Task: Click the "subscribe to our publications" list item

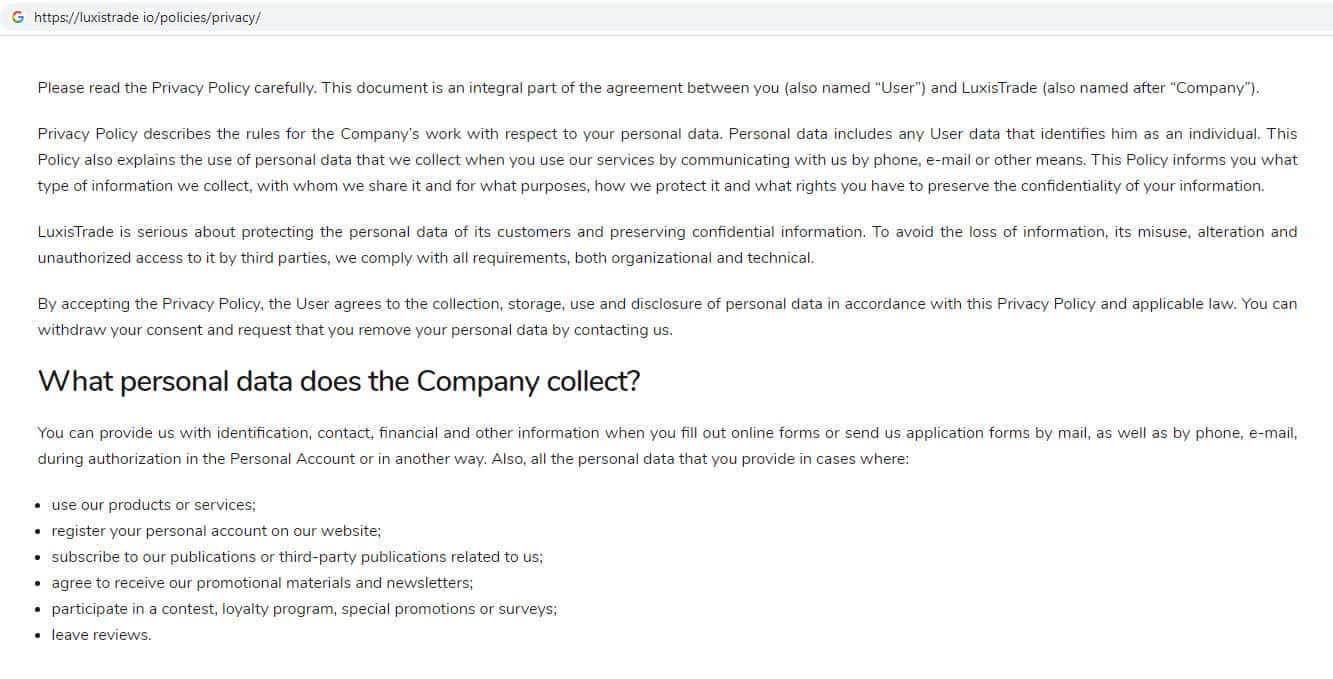Action: coord(297,557)
